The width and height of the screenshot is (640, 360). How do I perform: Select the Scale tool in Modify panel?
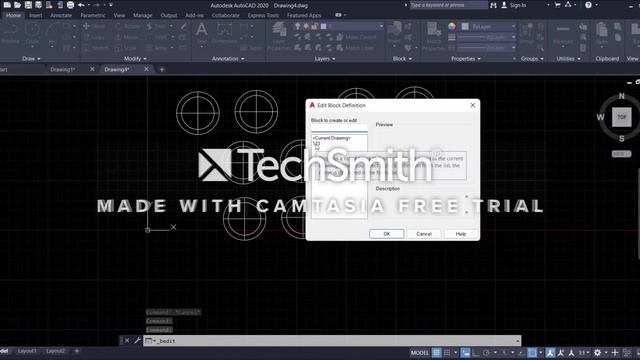pos(127,48)
